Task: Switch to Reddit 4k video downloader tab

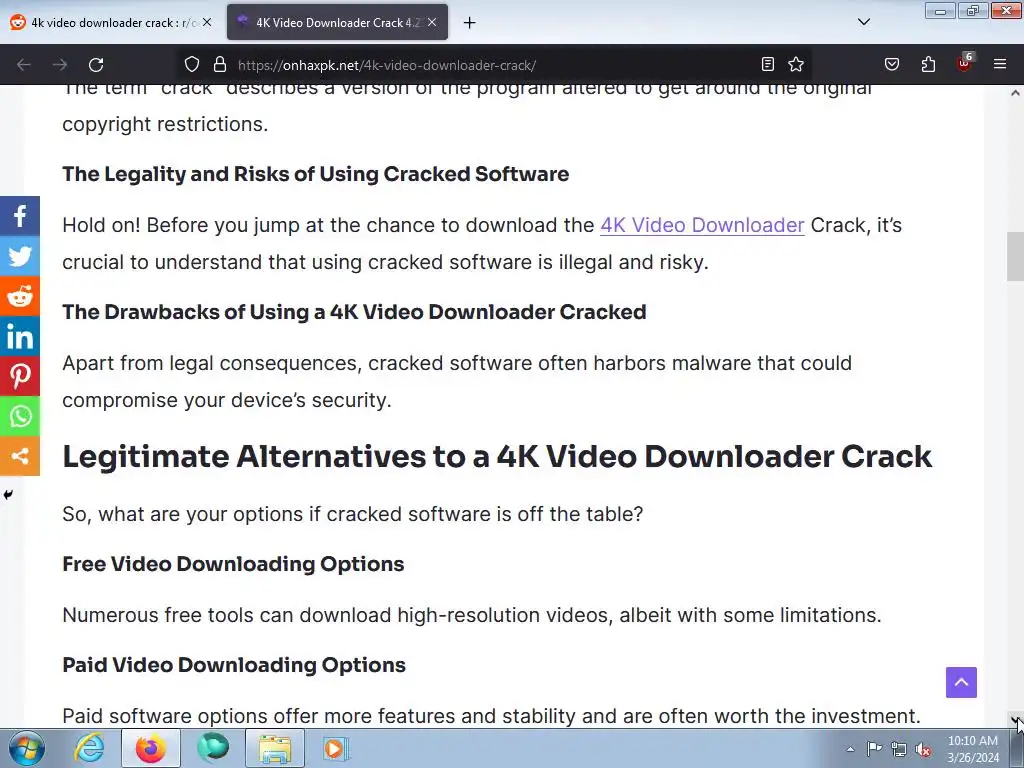Action: (x=111, y=23)
